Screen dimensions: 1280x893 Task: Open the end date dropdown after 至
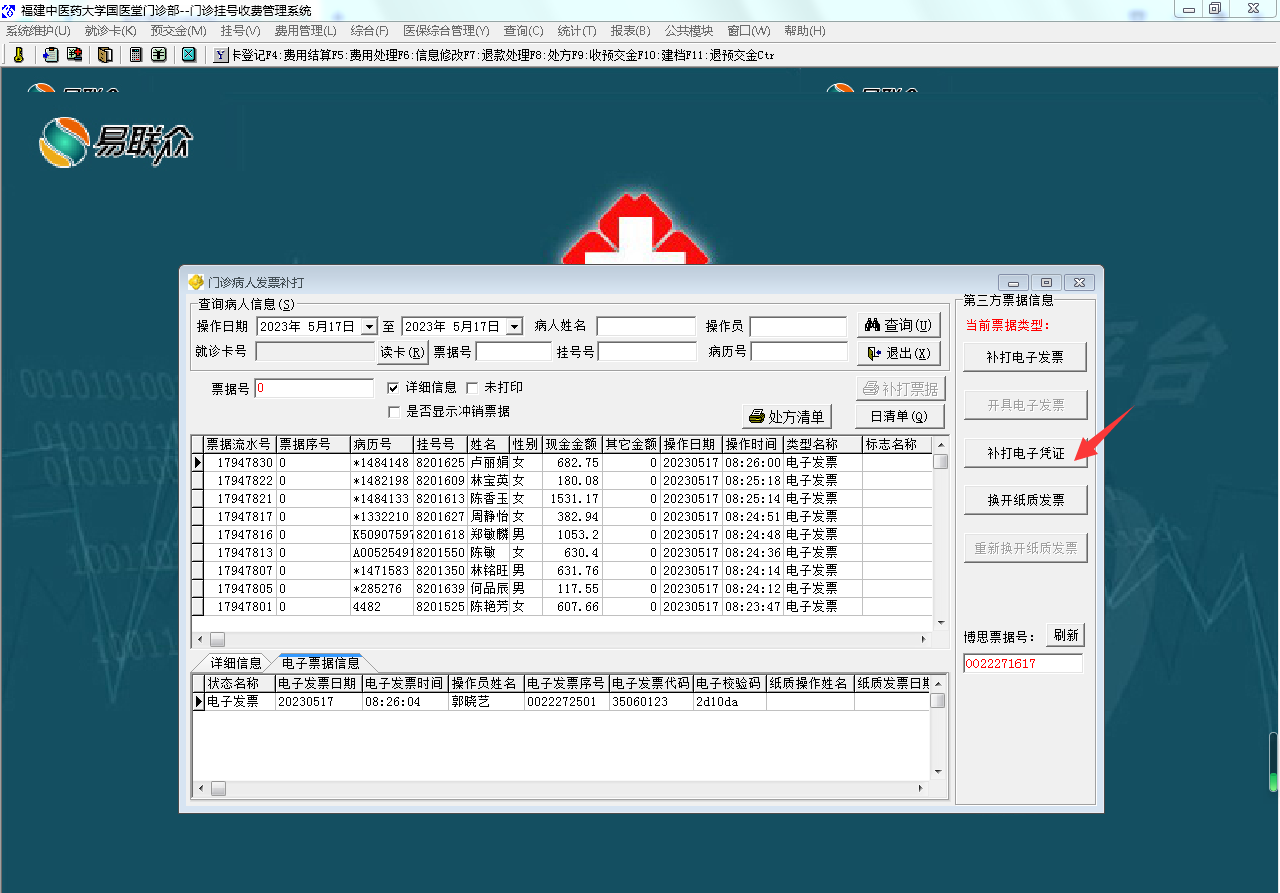click(514, 326)
